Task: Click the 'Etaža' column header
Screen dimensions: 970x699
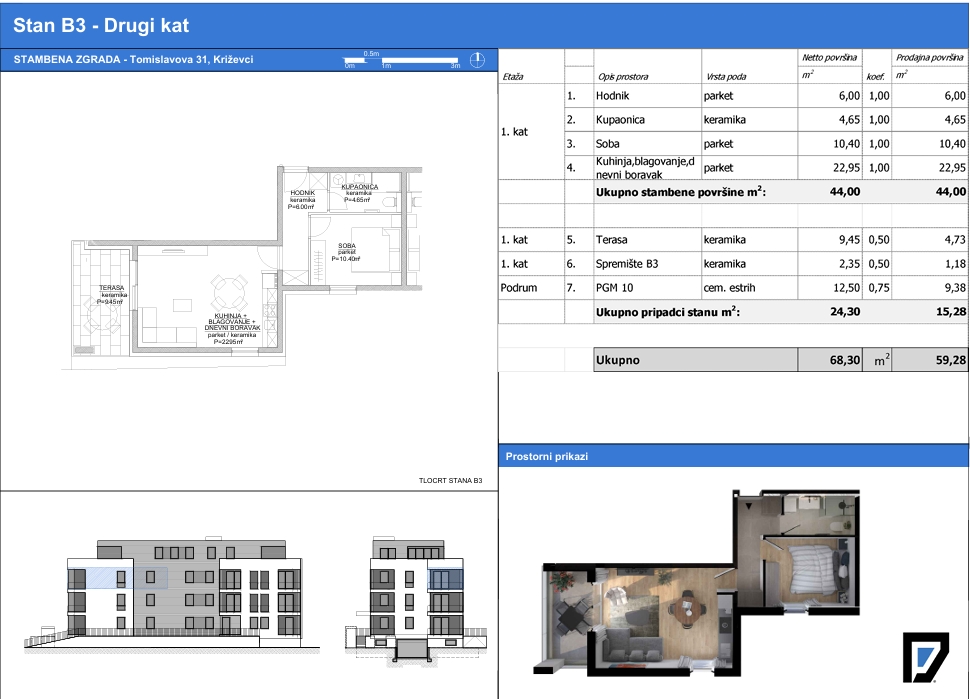Action: tap(513, 77)
